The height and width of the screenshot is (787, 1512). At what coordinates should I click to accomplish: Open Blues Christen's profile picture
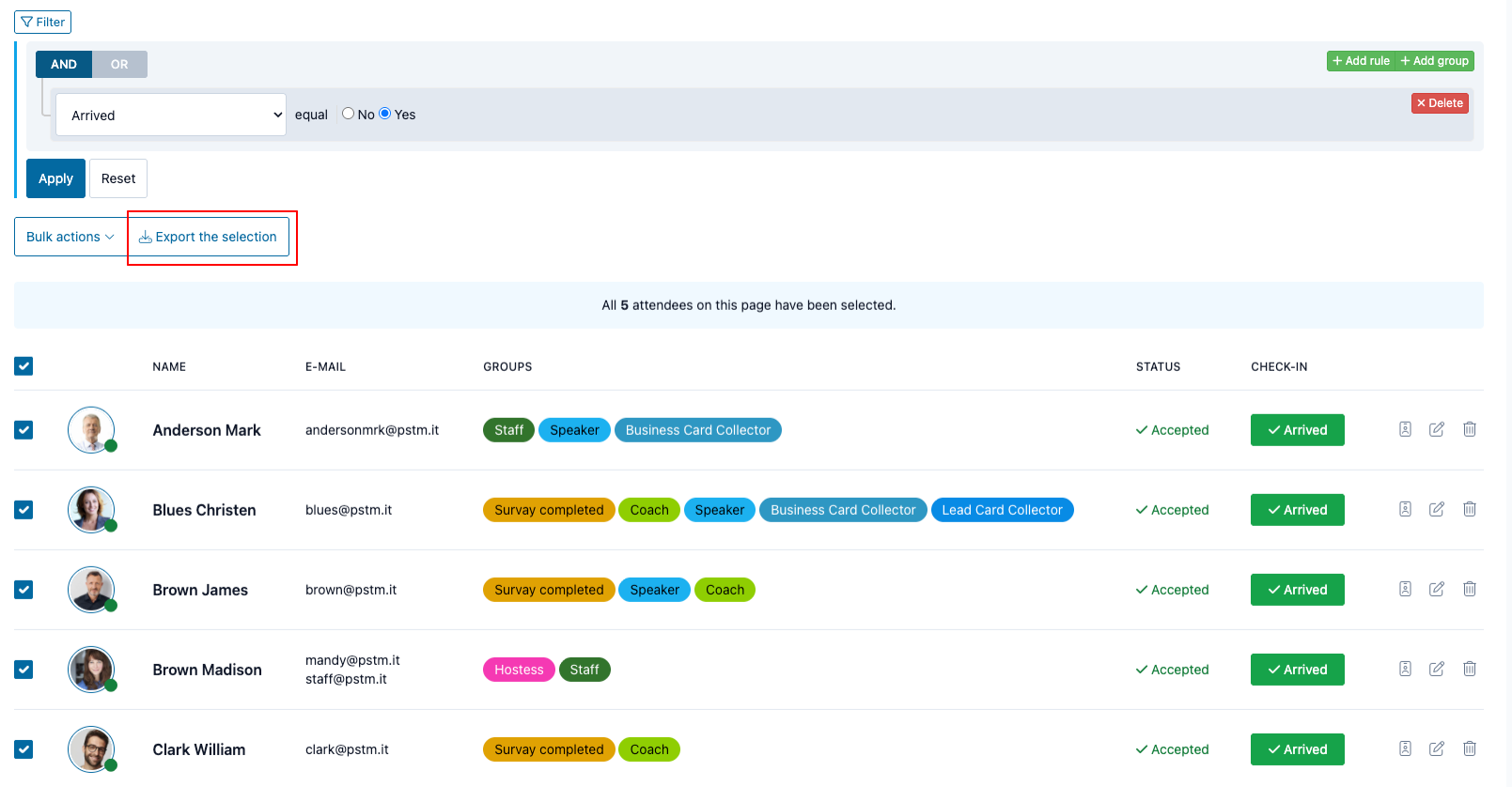pos(91,510)
